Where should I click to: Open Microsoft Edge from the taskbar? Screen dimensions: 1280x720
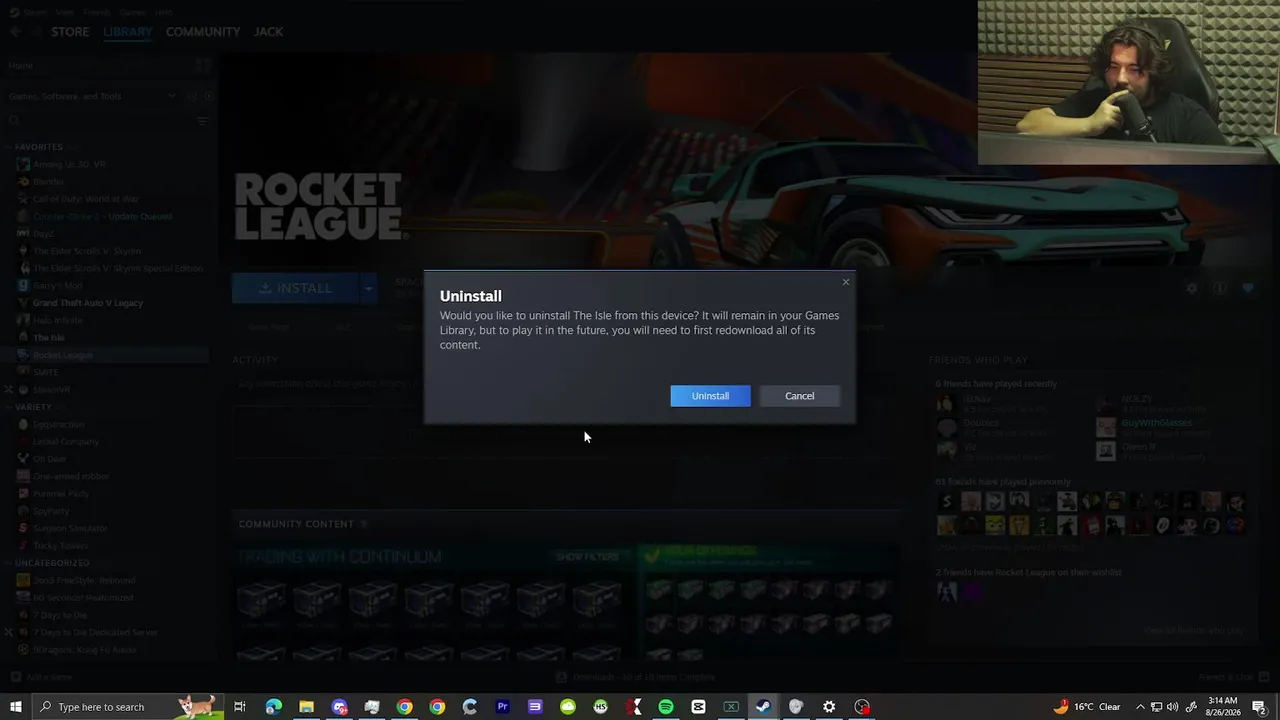tap(273, 707)
